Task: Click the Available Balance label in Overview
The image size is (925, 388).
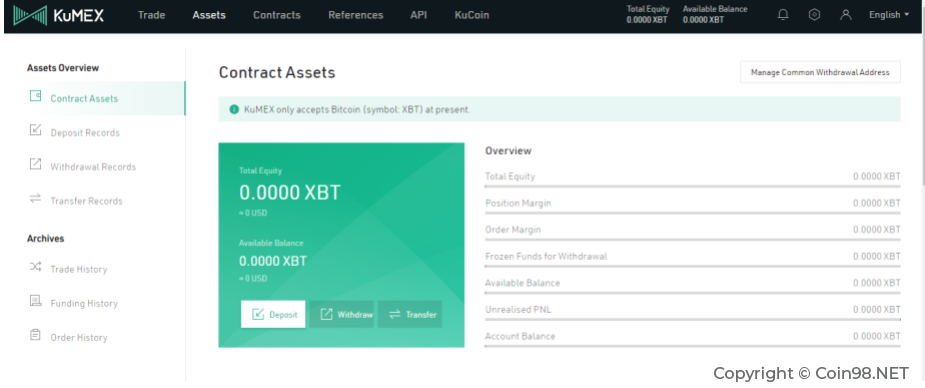Action: click(x=522, y=283)
